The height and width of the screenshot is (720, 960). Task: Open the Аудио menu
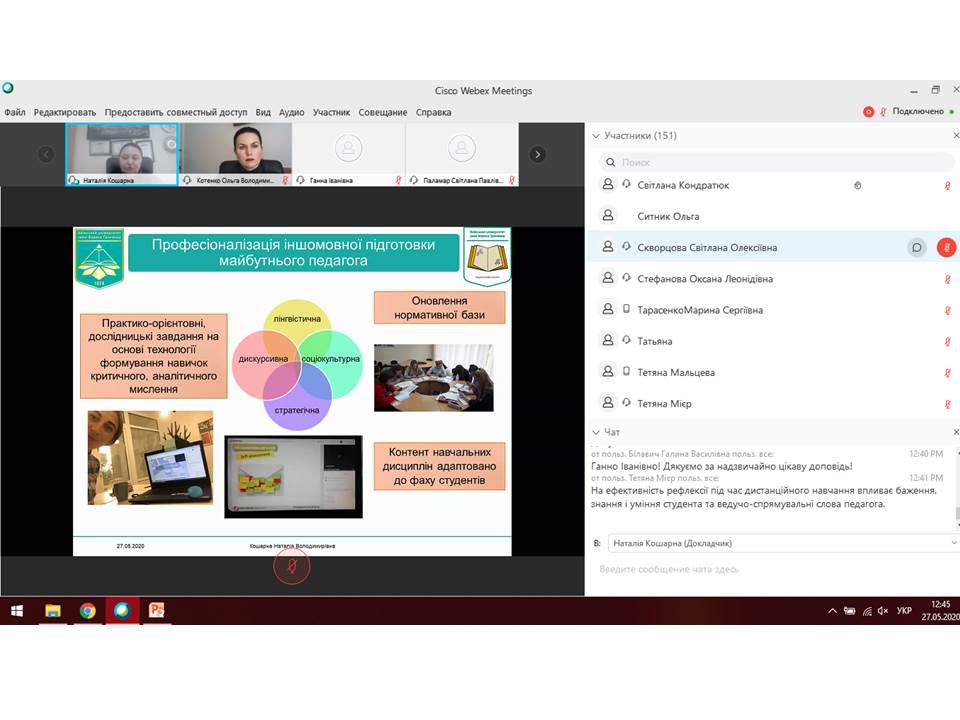(x=291, y=112)
